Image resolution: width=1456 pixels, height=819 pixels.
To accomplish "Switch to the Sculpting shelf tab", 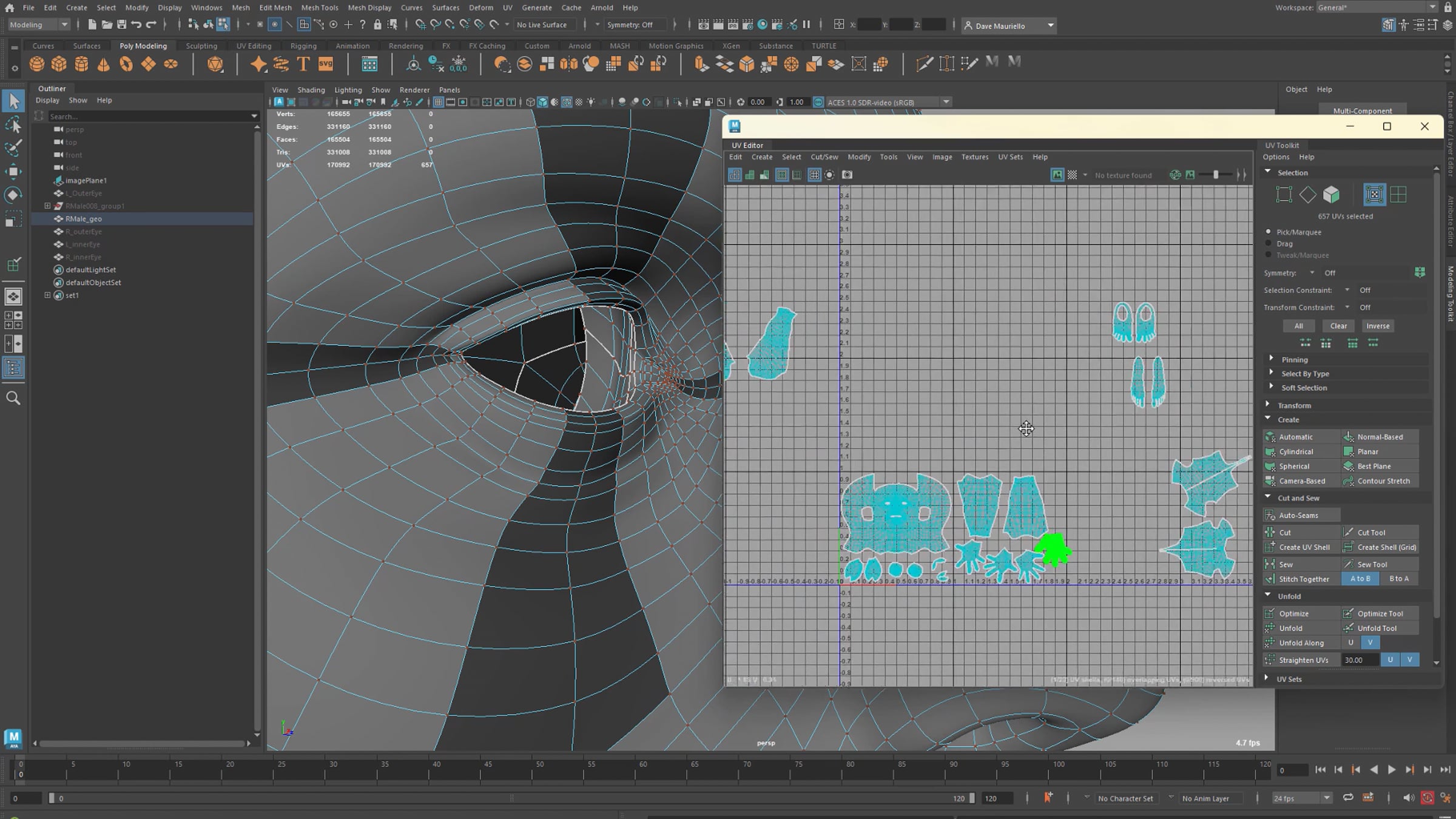I will (201, 45).
